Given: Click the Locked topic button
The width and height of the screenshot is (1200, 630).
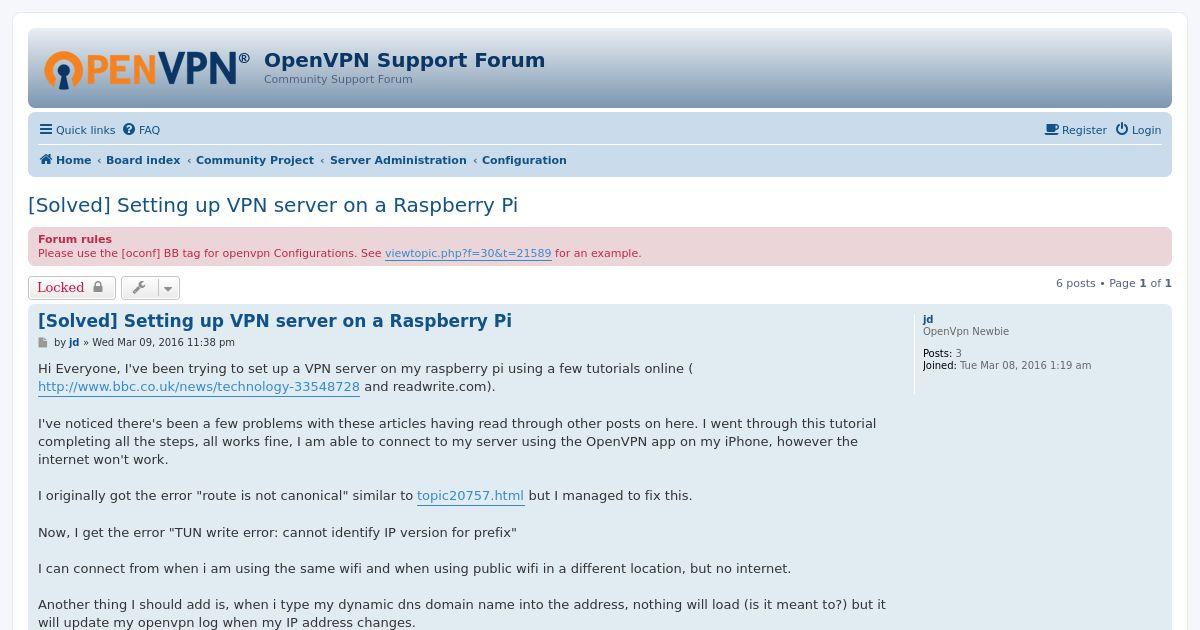Looking at the screenshot, I should [x=72, y=288].
